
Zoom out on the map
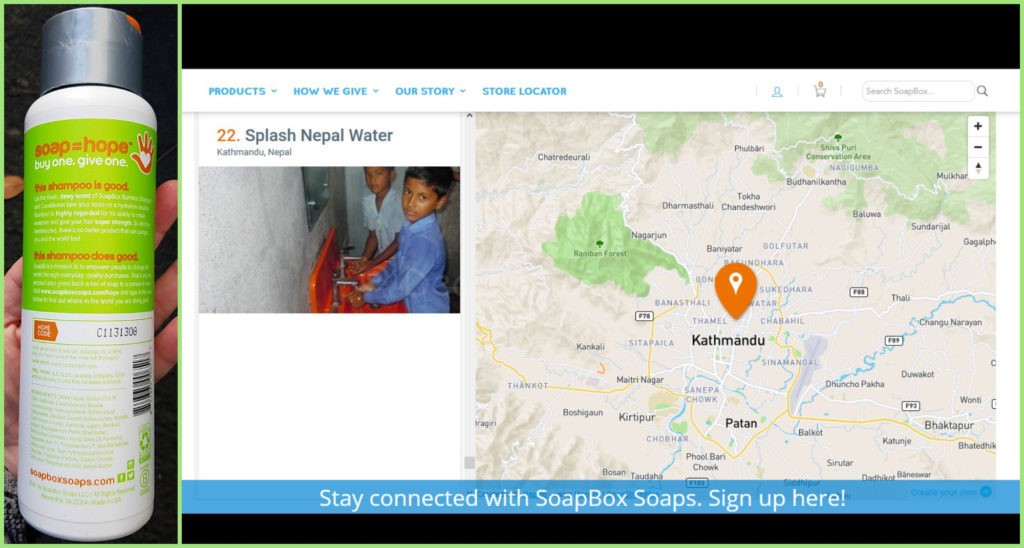pos(978,147)
